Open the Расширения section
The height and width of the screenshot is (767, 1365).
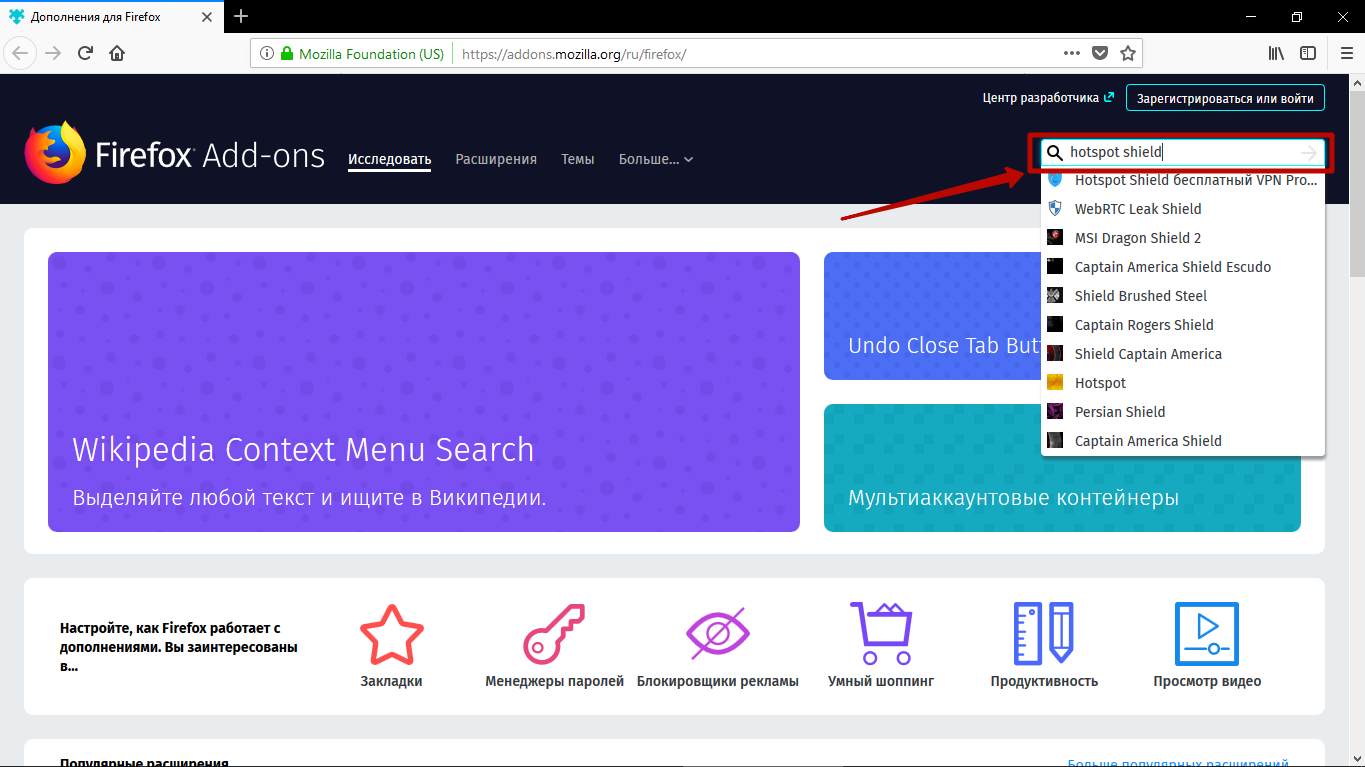[x=496, y=159]
